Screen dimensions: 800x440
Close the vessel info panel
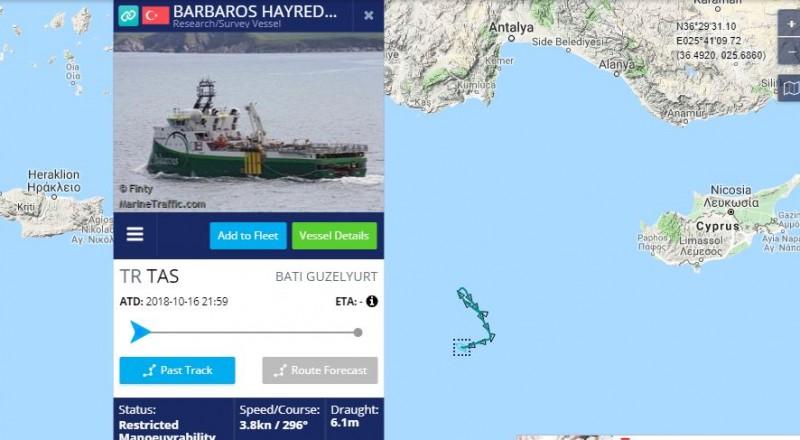[x=368, y=16]
